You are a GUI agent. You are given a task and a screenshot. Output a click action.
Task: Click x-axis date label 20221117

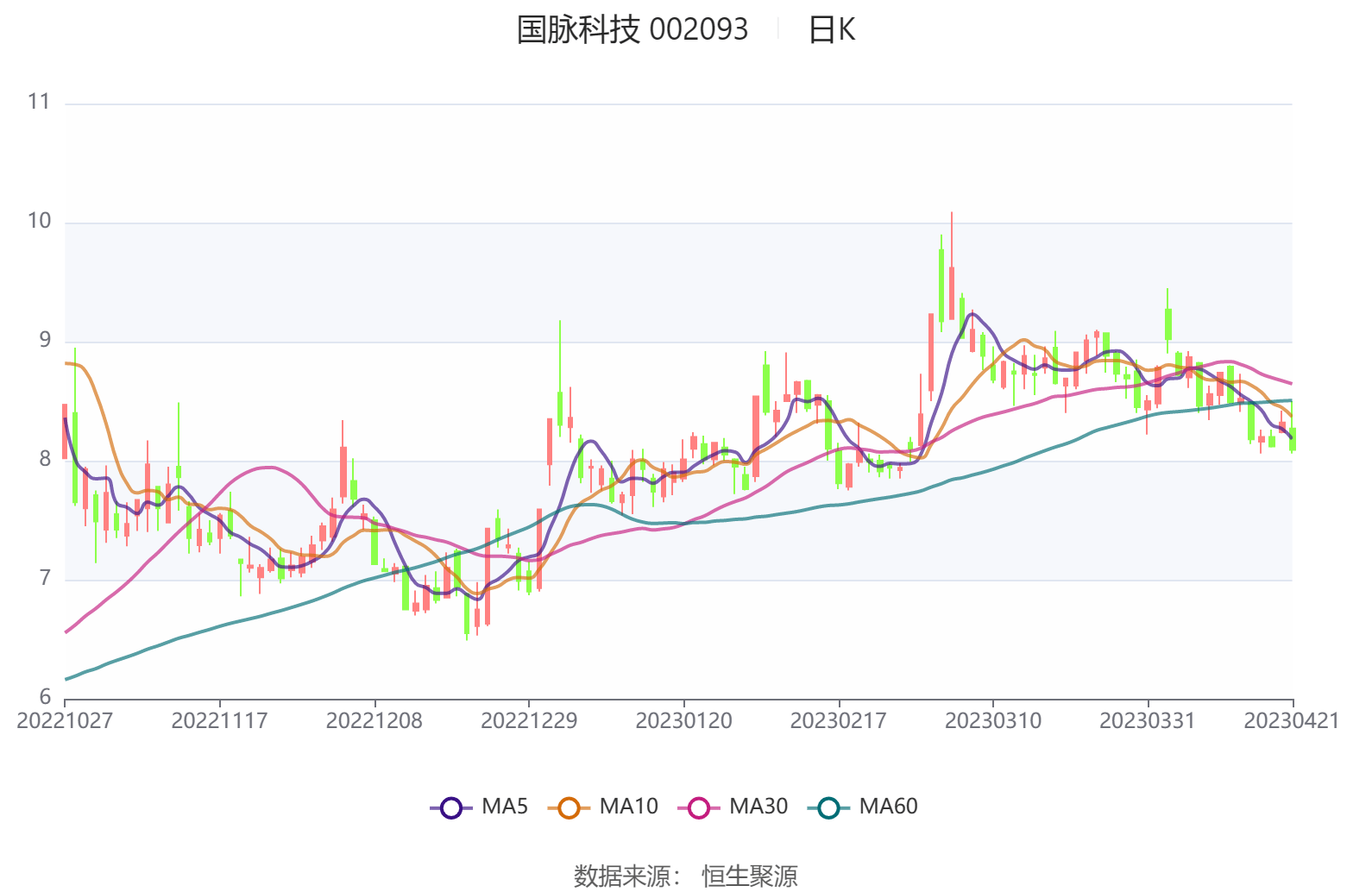219,720
